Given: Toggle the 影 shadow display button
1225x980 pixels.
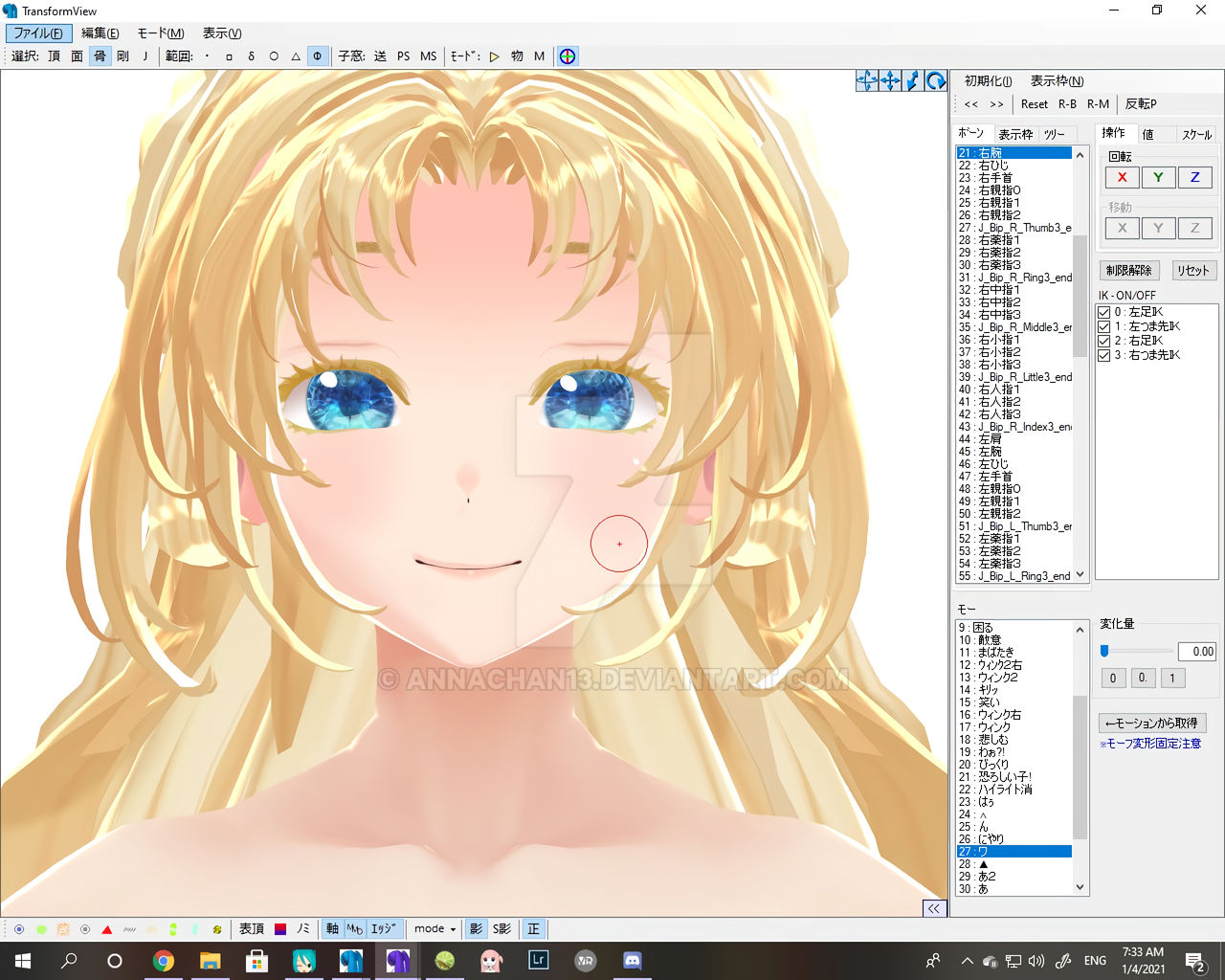Looking at the screenshot, I should coord(476,928).
